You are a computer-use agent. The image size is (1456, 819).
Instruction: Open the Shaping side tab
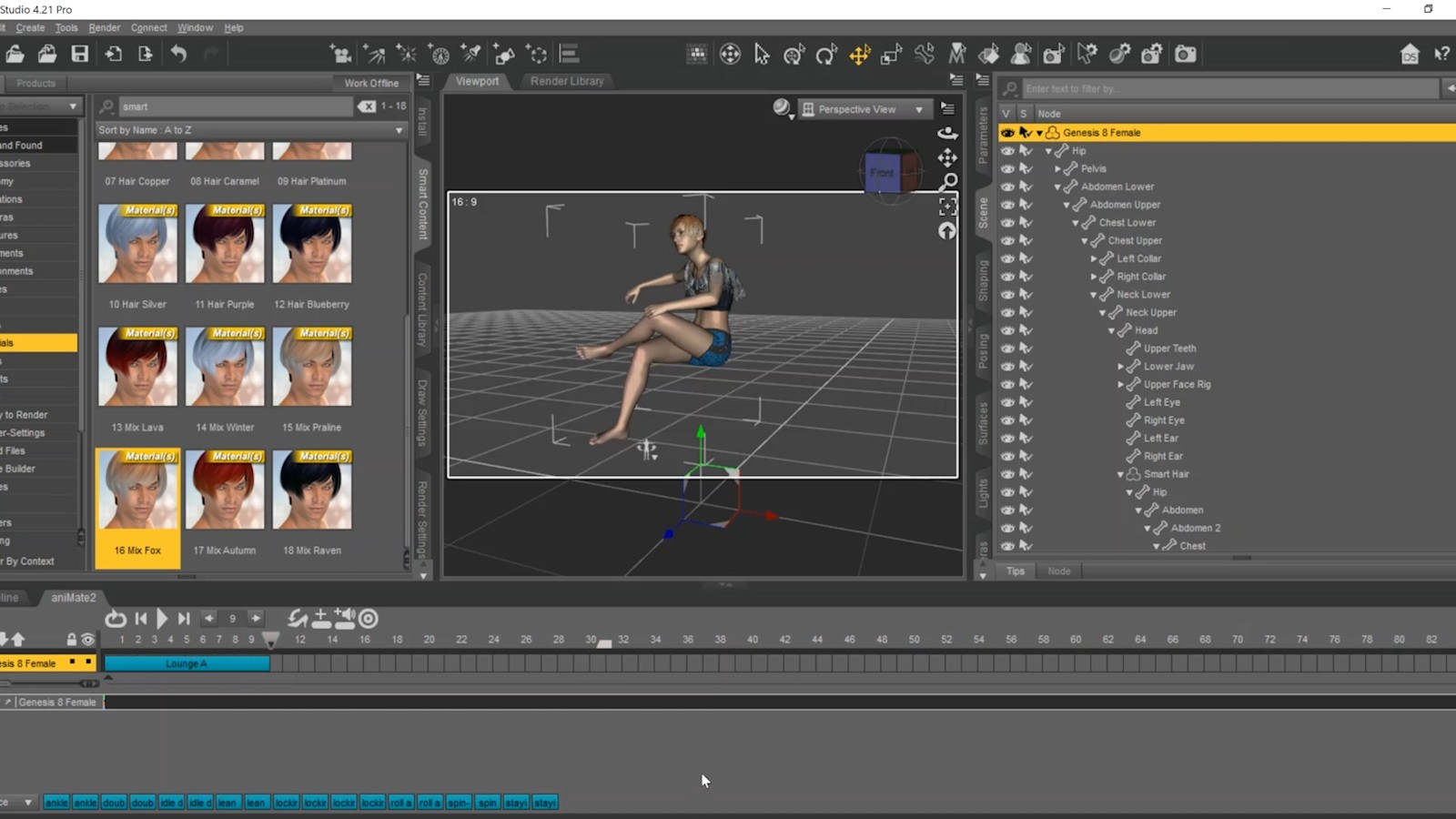click(983, 279)
